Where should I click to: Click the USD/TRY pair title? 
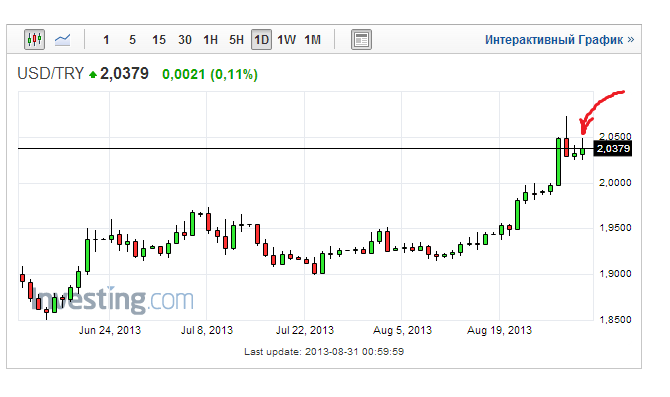point(50,74)
